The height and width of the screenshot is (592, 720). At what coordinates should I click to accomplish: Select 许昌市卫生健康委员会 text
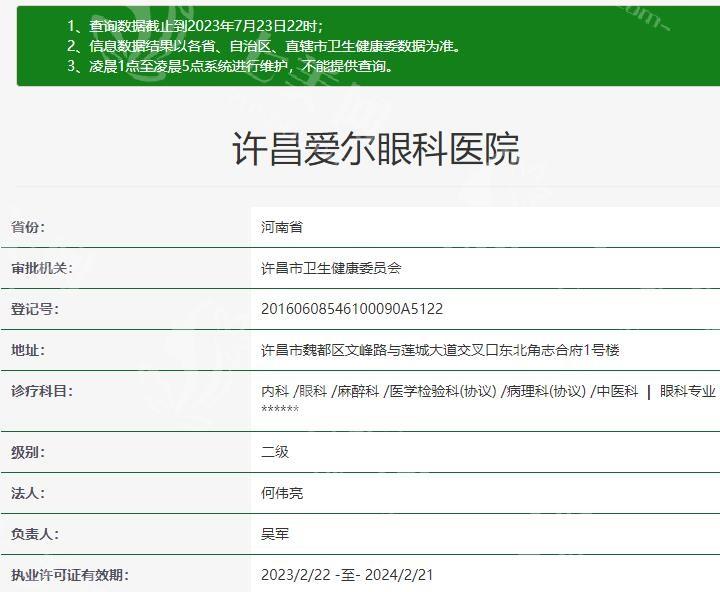331,268
